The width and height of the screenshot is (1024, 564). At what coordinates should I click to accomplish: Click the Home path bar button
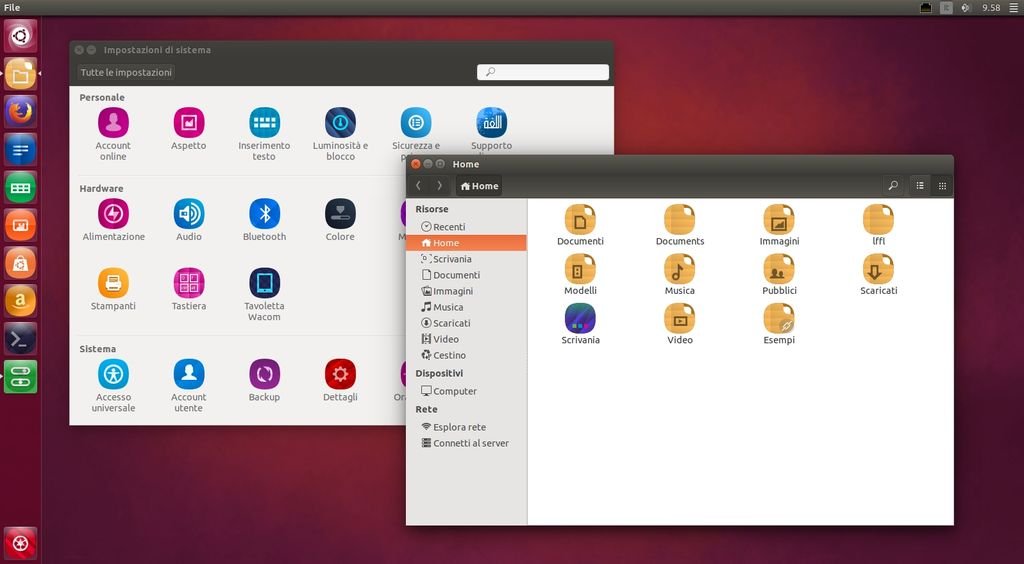479,186
